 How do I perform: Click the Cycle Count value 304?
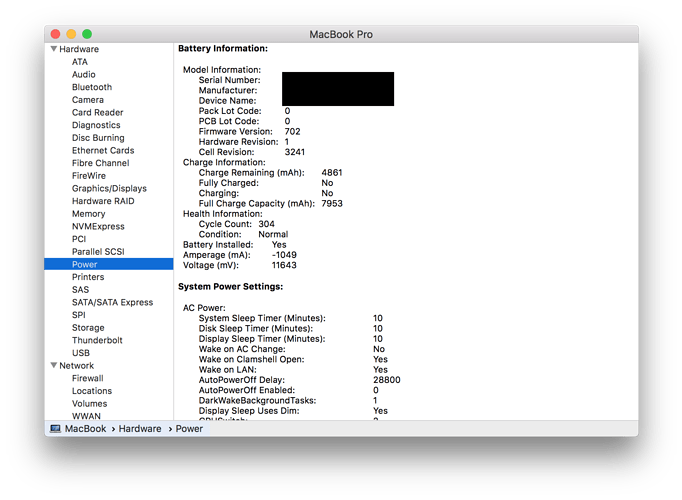coord(266,224)
